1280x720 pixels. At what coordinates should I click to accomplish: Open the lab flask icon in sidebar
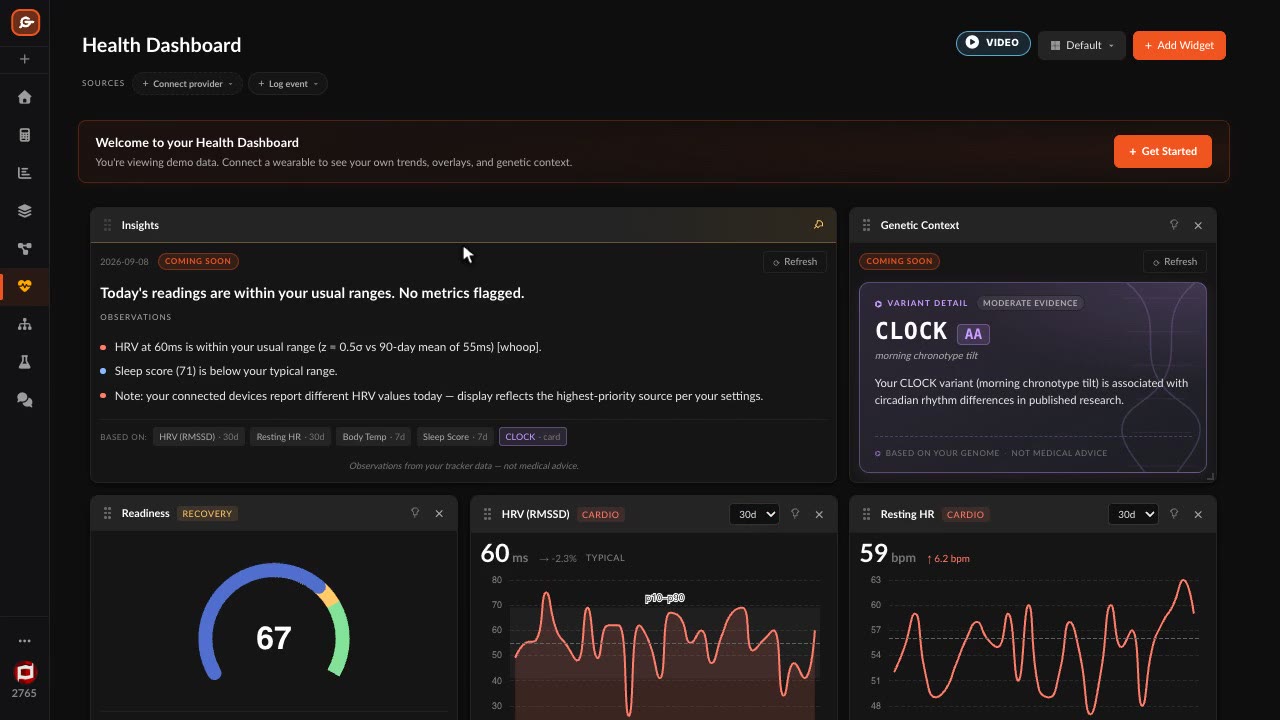point(25,362)
